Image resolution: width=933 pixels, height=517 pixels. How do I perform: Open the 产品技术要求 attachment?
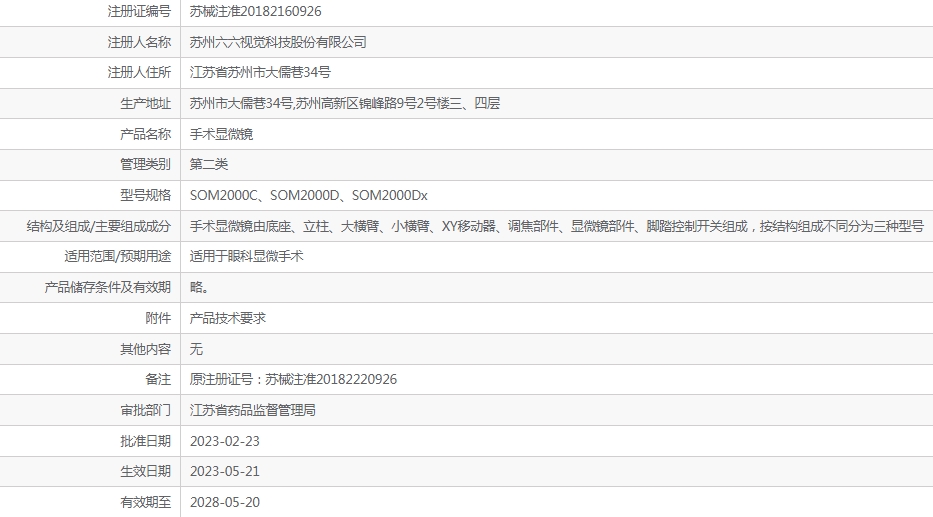[227, 318]
